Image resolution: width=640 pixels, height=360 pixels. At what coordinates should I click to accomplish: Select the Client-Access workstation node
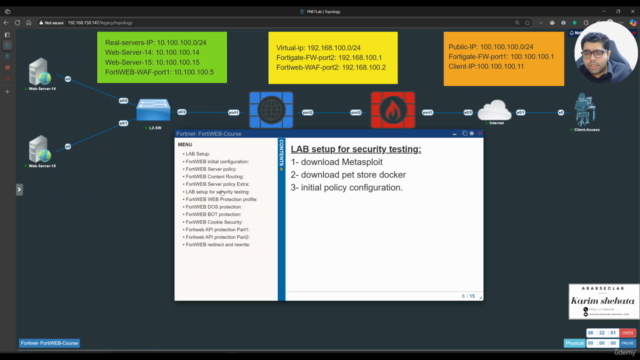[585, 109]
